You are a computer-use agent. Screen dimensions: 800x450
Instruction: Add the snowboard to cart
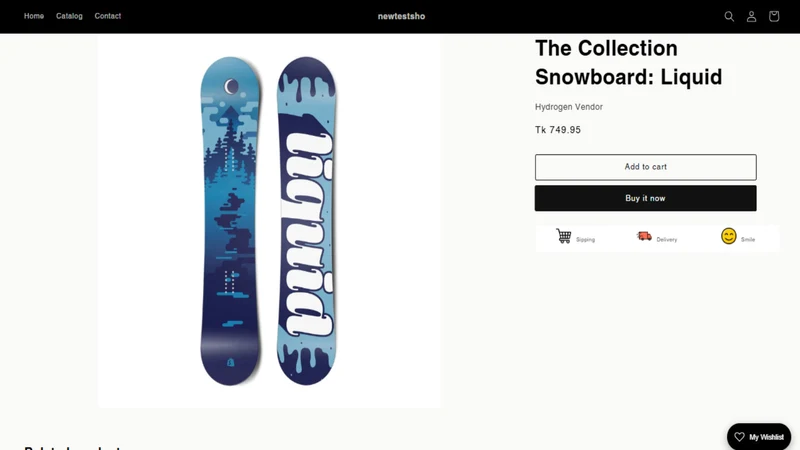coord(645,167)
